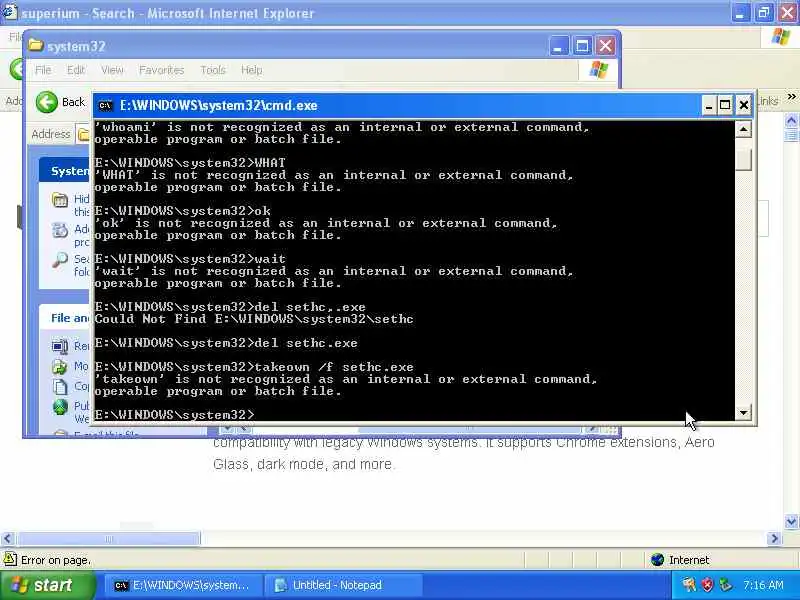Screen dimensions: 800x600
Task: Switch to the cmd.exe taskbar button
Action: pyautogui.click(x=182, y=585)
